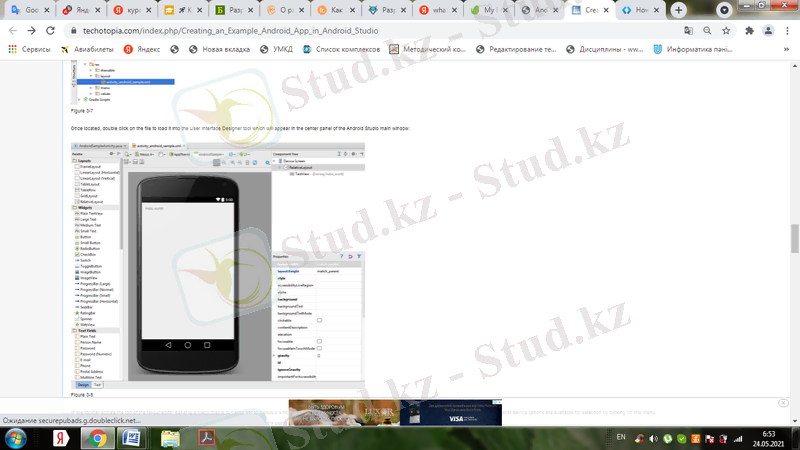The width and height of the screenshot is (800, 450).
Task: Open the unnamed globe bookmark after Яндекс
Action: pos(174,49)
